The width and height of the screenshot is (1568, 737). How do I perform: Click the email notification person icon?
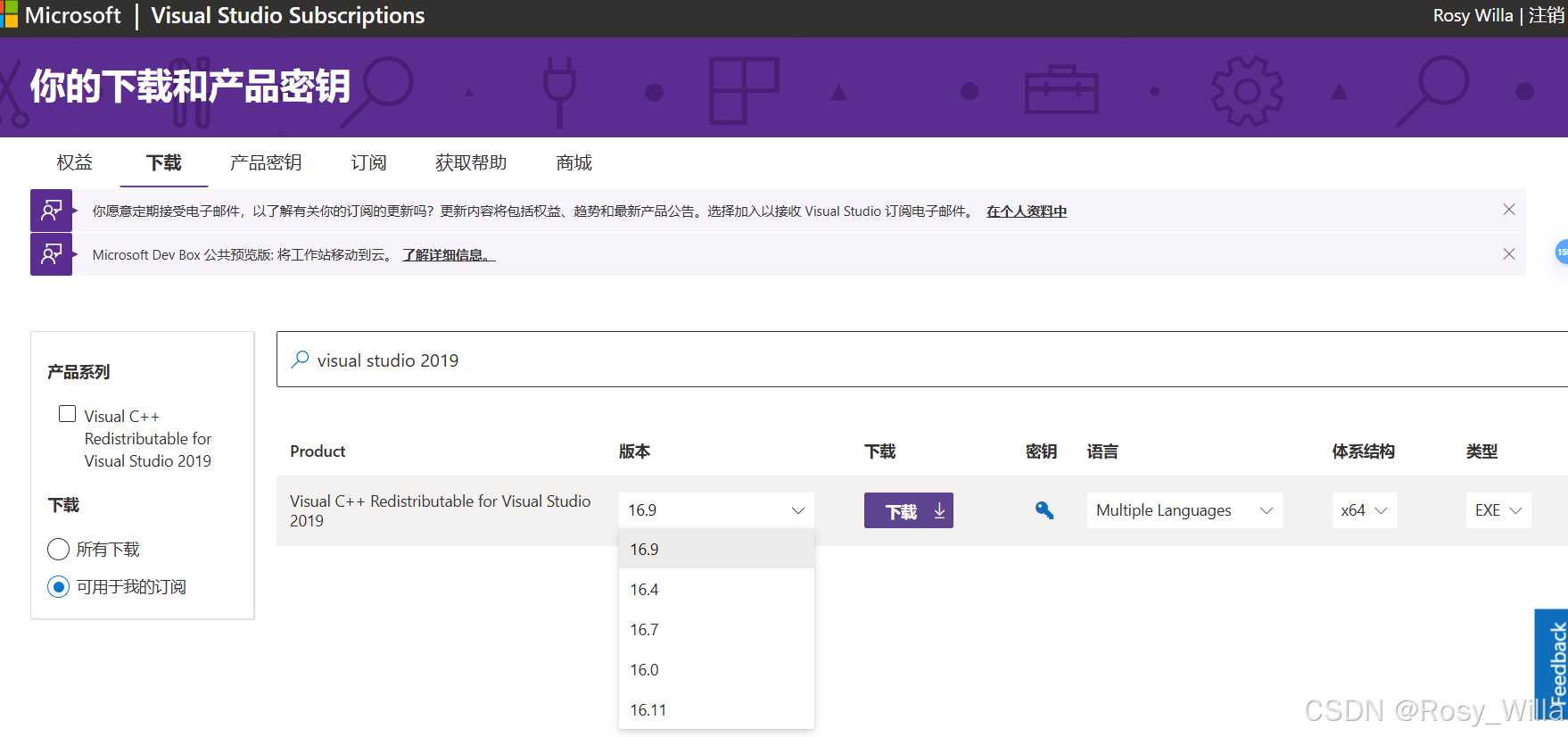click(51, 211)
